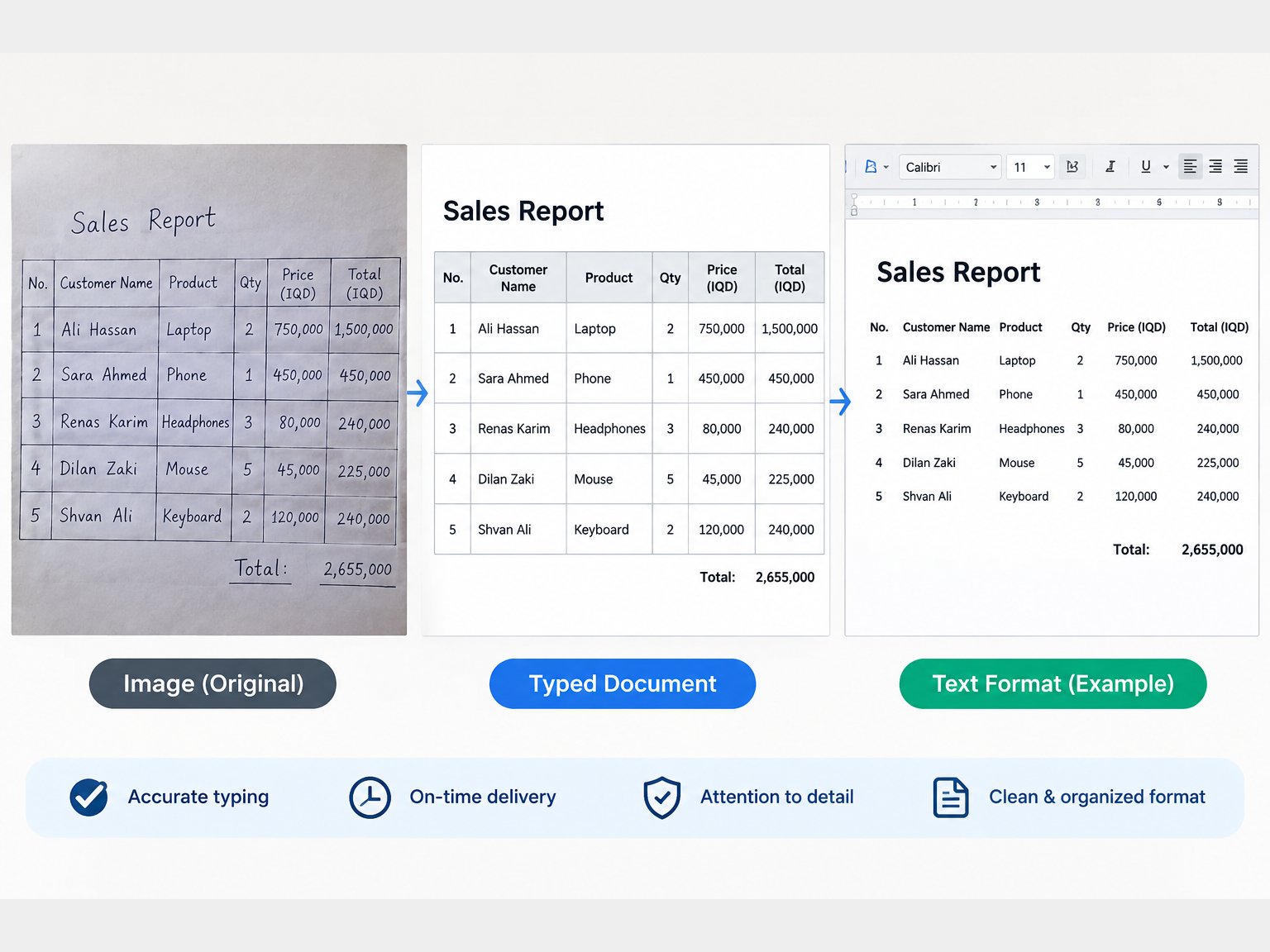
Task: Click "2,655,000" total in the right borderless document
Action: [x=1212, y=550]
